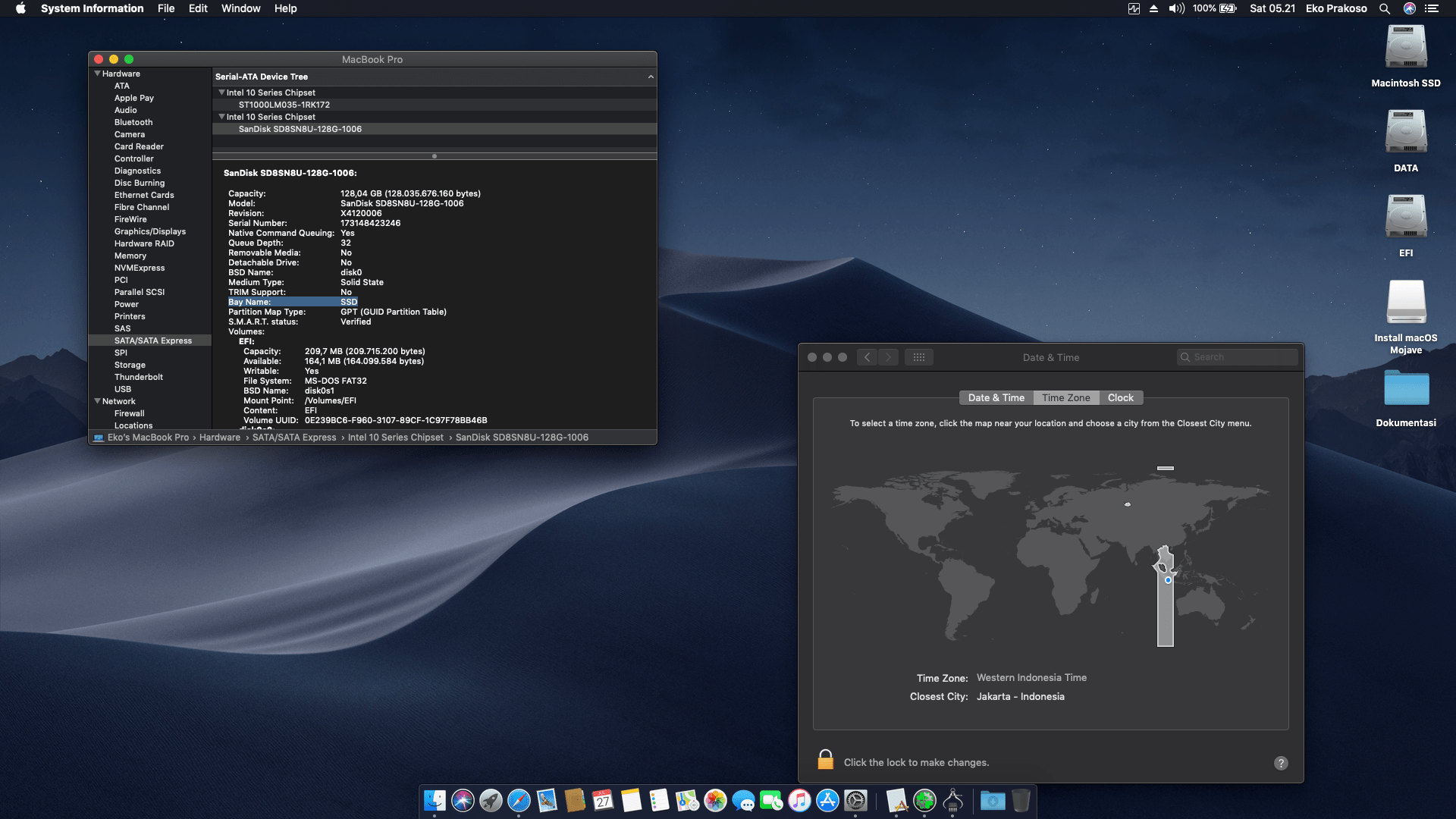
Task: Open the volume control in the menu bar
Action: (1176, 8)
